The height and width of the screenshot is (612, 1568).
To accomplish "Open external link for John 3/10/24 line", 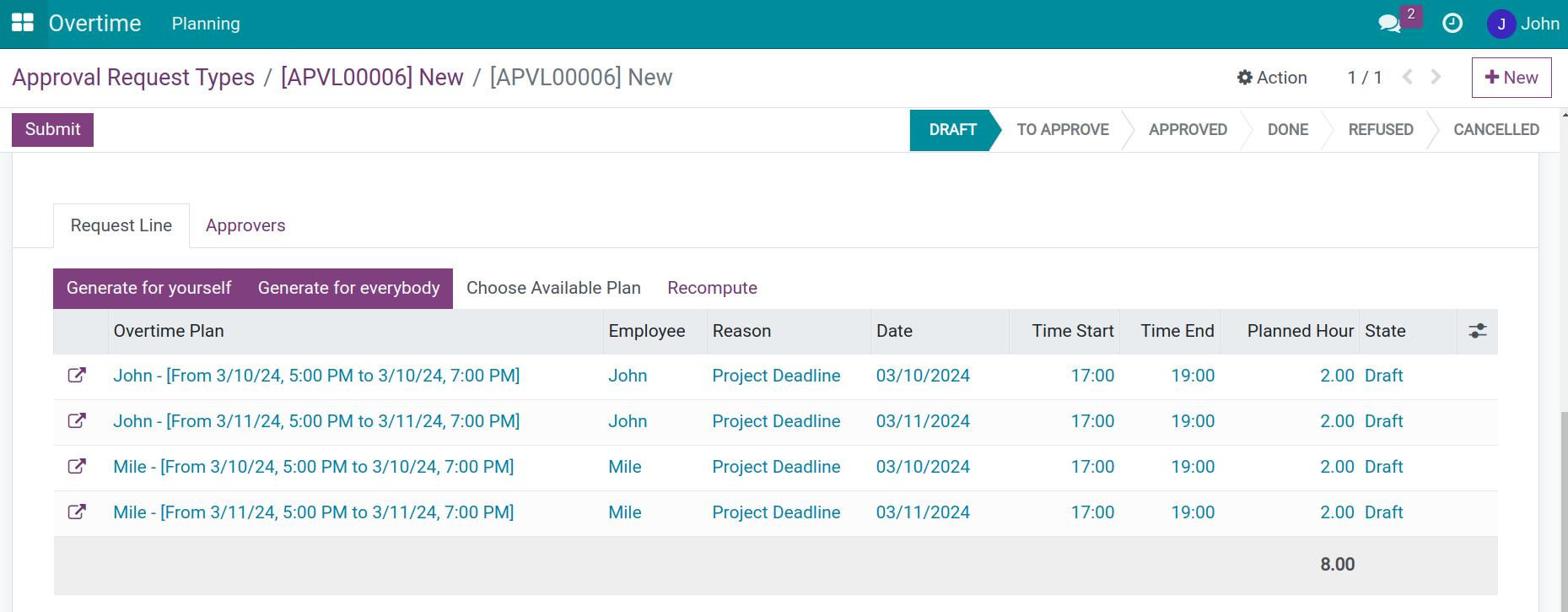I will tap(77, 376).
